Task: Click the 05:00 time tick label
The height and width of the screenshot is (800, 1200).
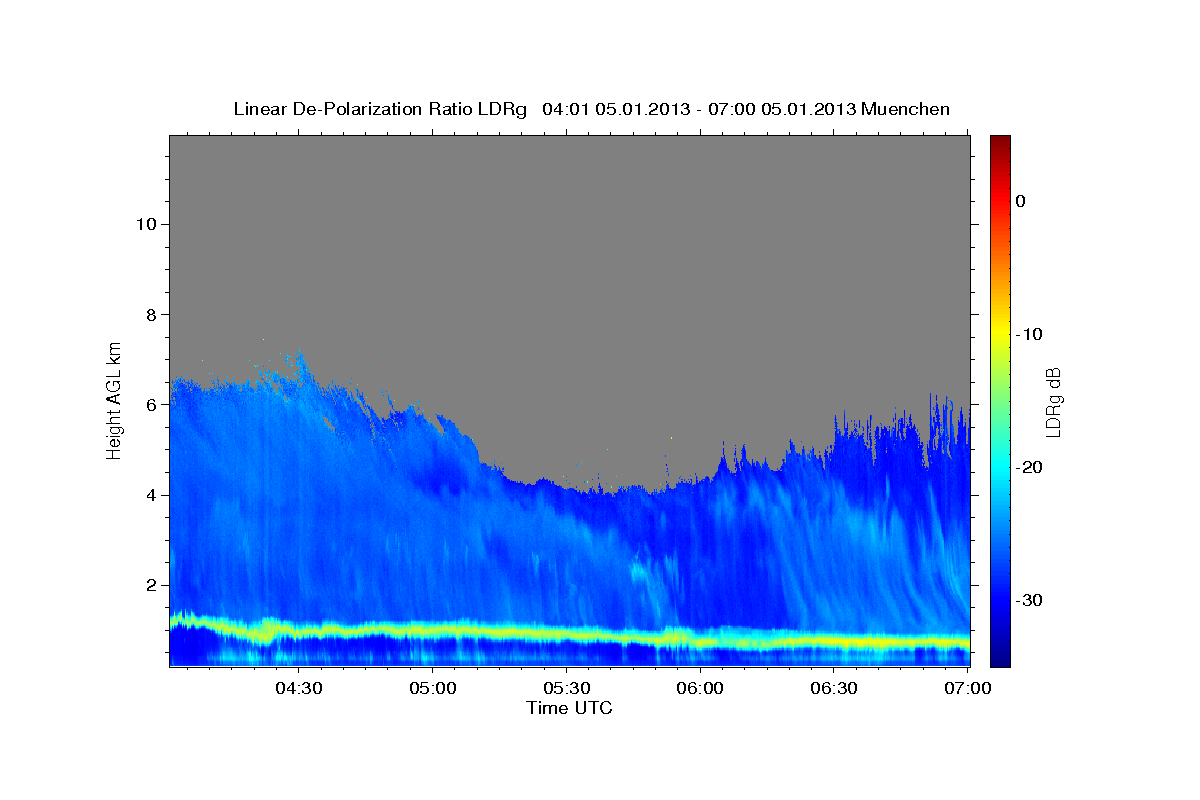Action: [x=432, y=689]
